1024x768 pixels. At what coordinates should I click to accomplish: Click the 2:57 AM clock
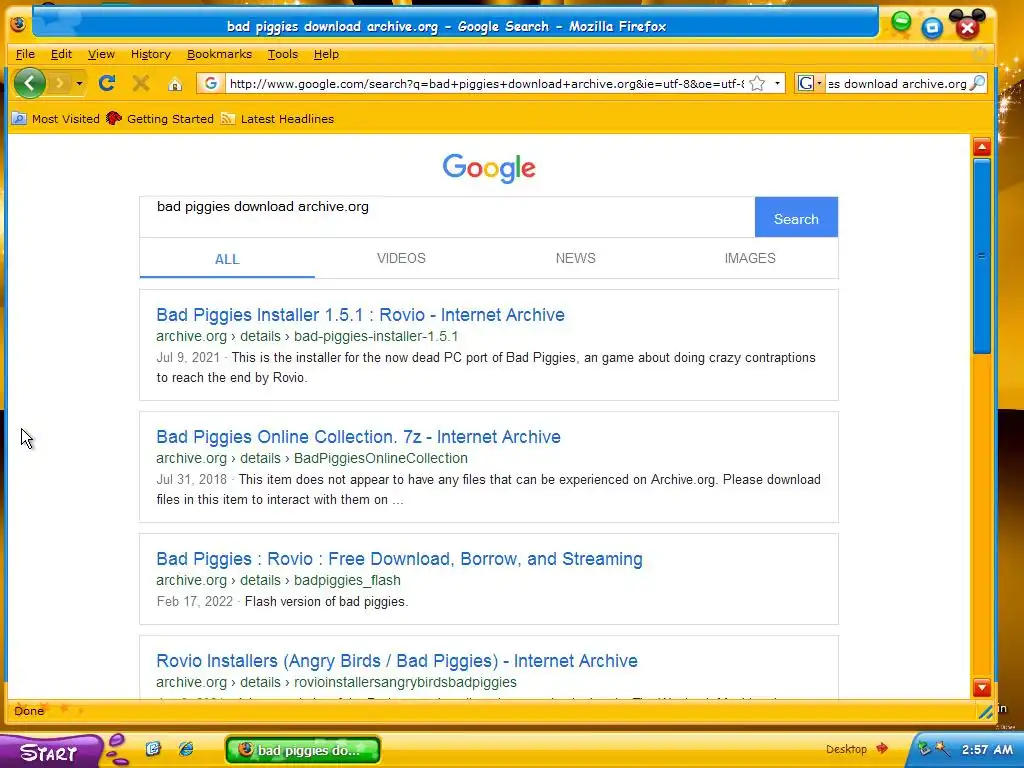pyautogui.click(x=987, y=750)
